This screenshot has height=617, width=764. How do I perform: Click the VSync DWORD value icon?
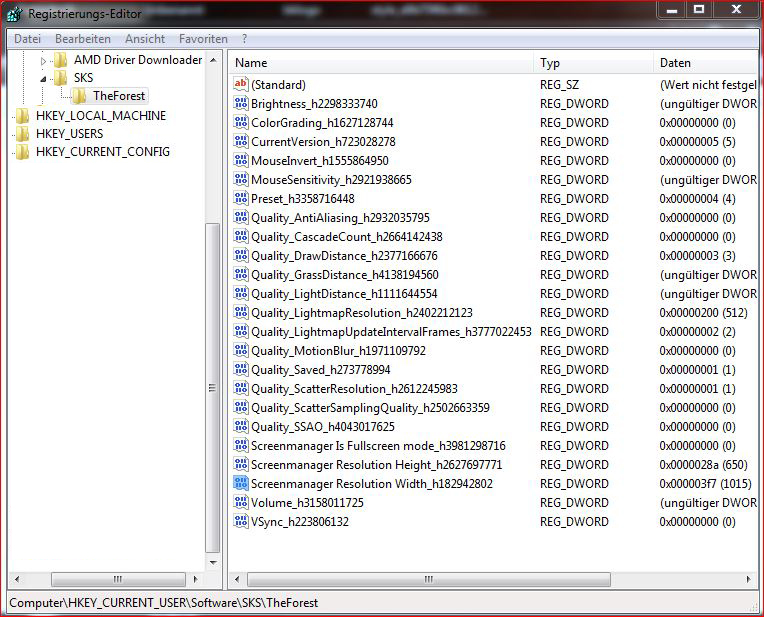[x=240, y=522]
